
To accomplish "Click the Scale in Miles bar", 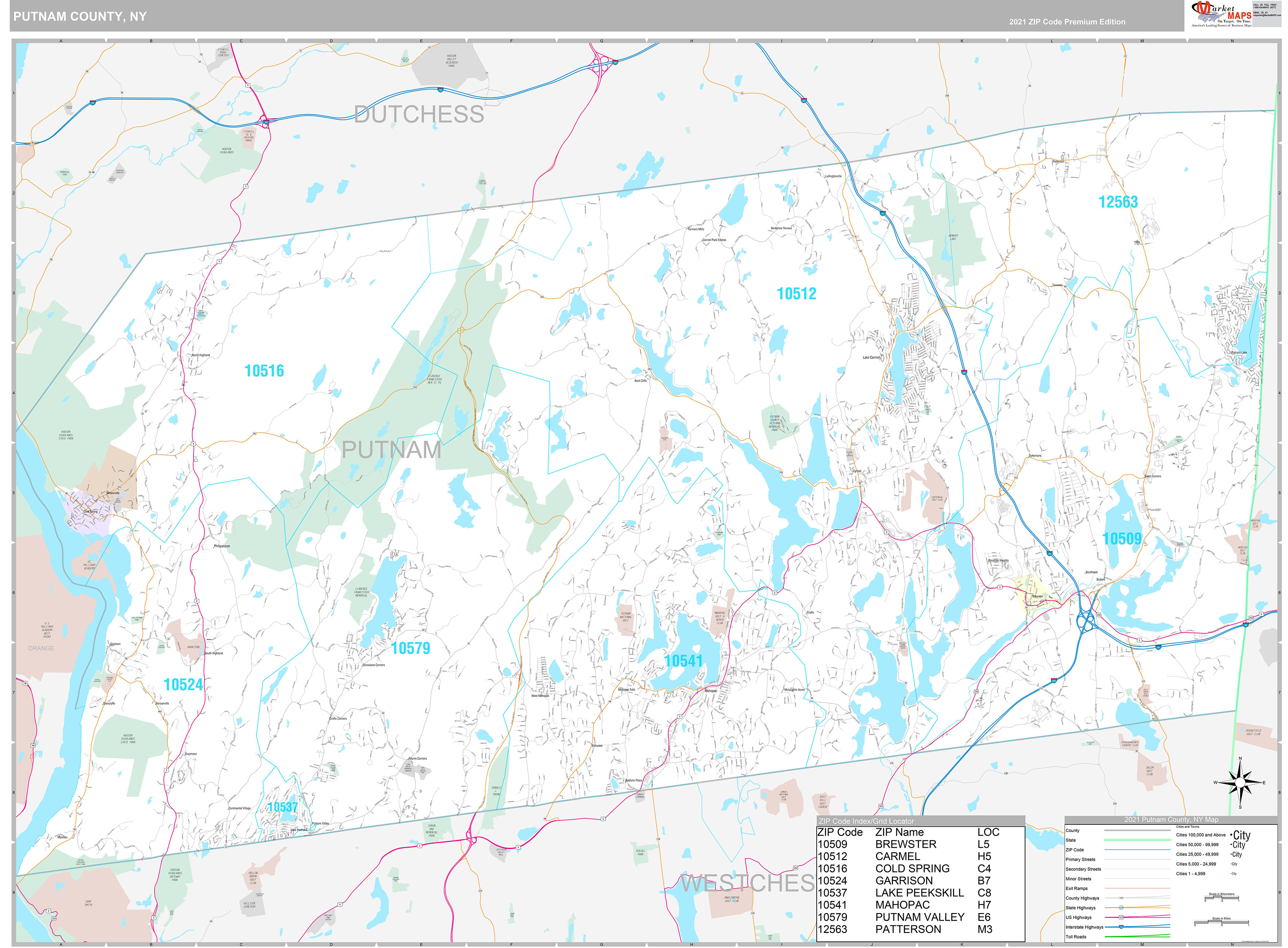I will 1221,923.
